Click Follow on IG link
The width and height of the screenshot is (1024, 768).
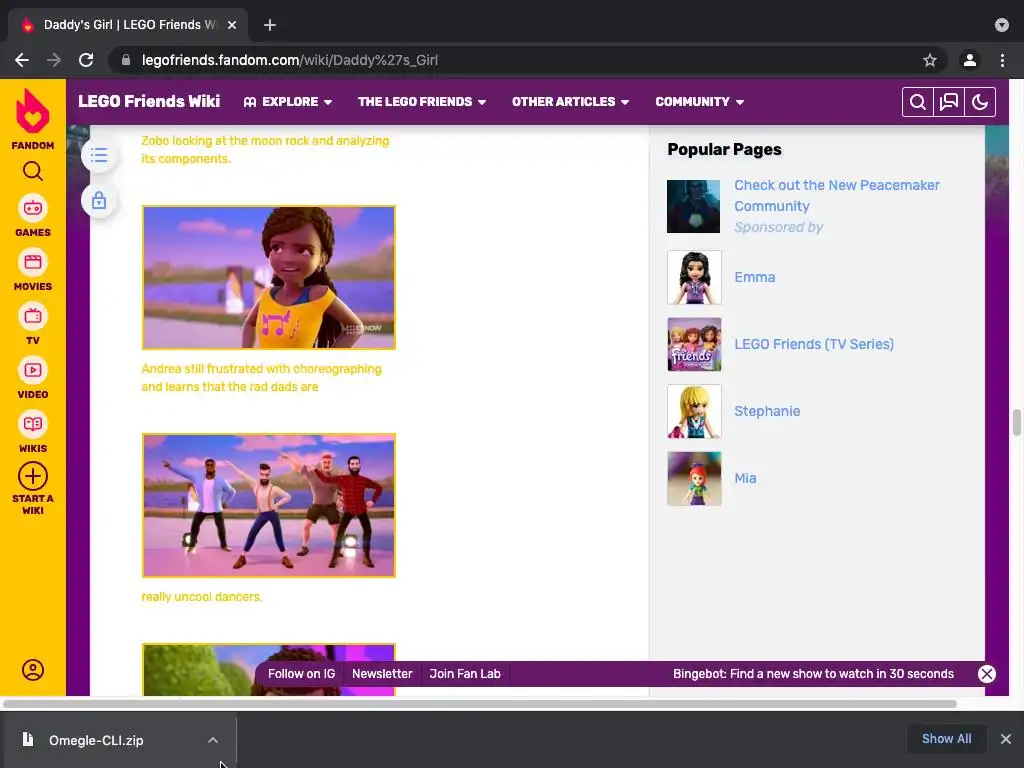(x=301, y=674)
